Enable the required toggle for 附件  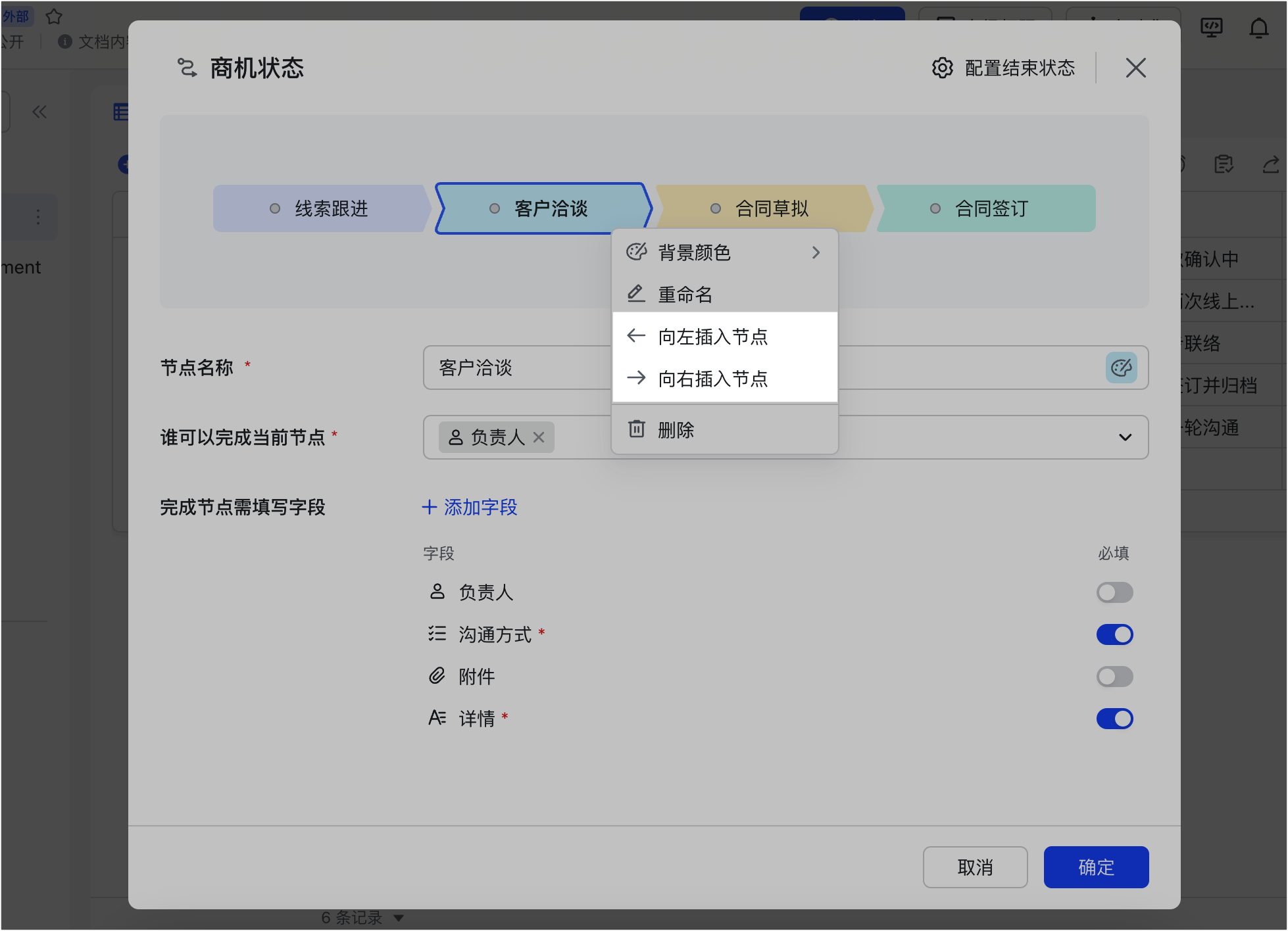1114,677
